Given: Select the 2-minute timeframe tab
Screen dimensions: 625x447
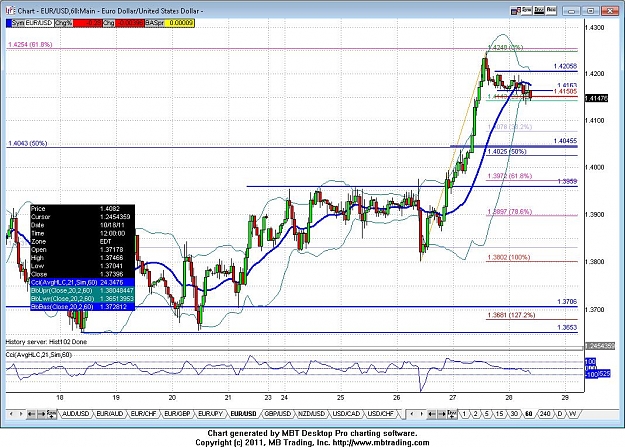Looking at the screenshot, I should tap(475, 414).
